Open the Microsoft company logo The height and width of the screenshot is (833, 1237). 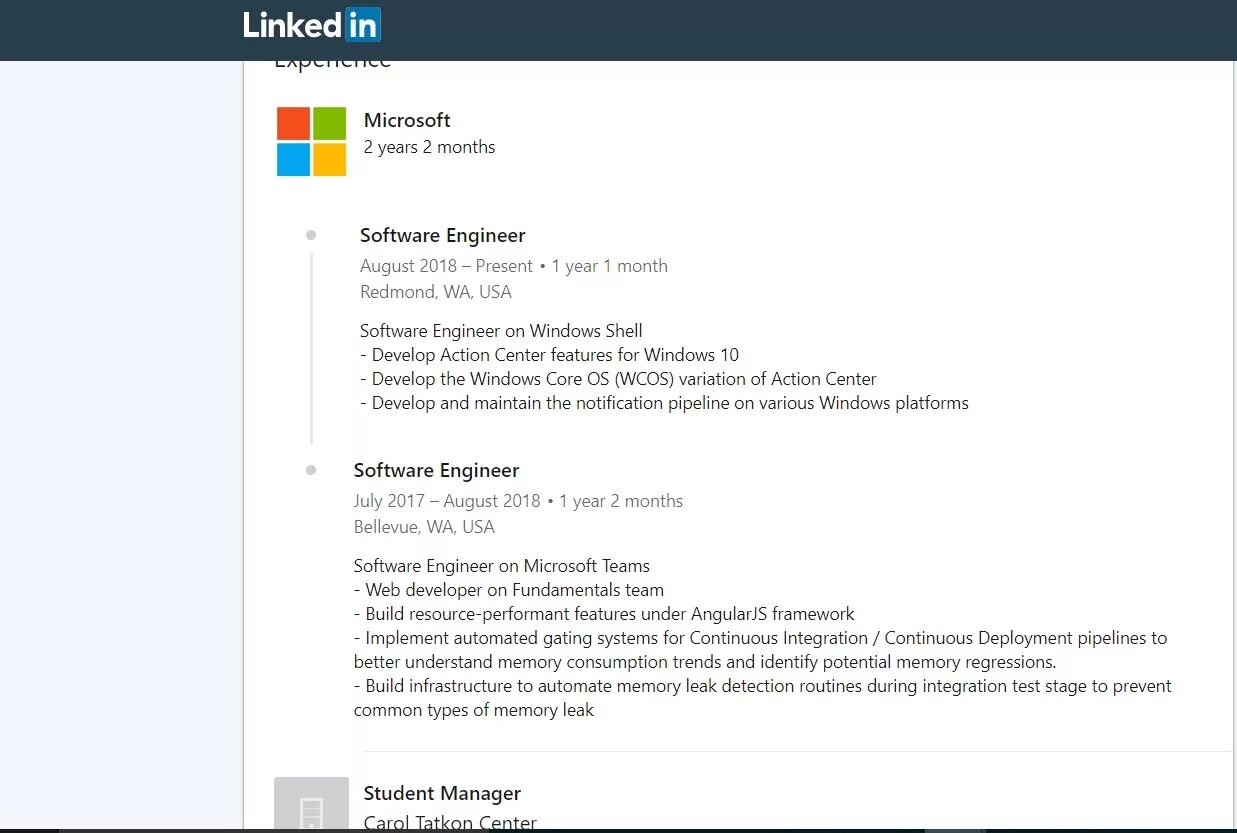tap(312, 141)
